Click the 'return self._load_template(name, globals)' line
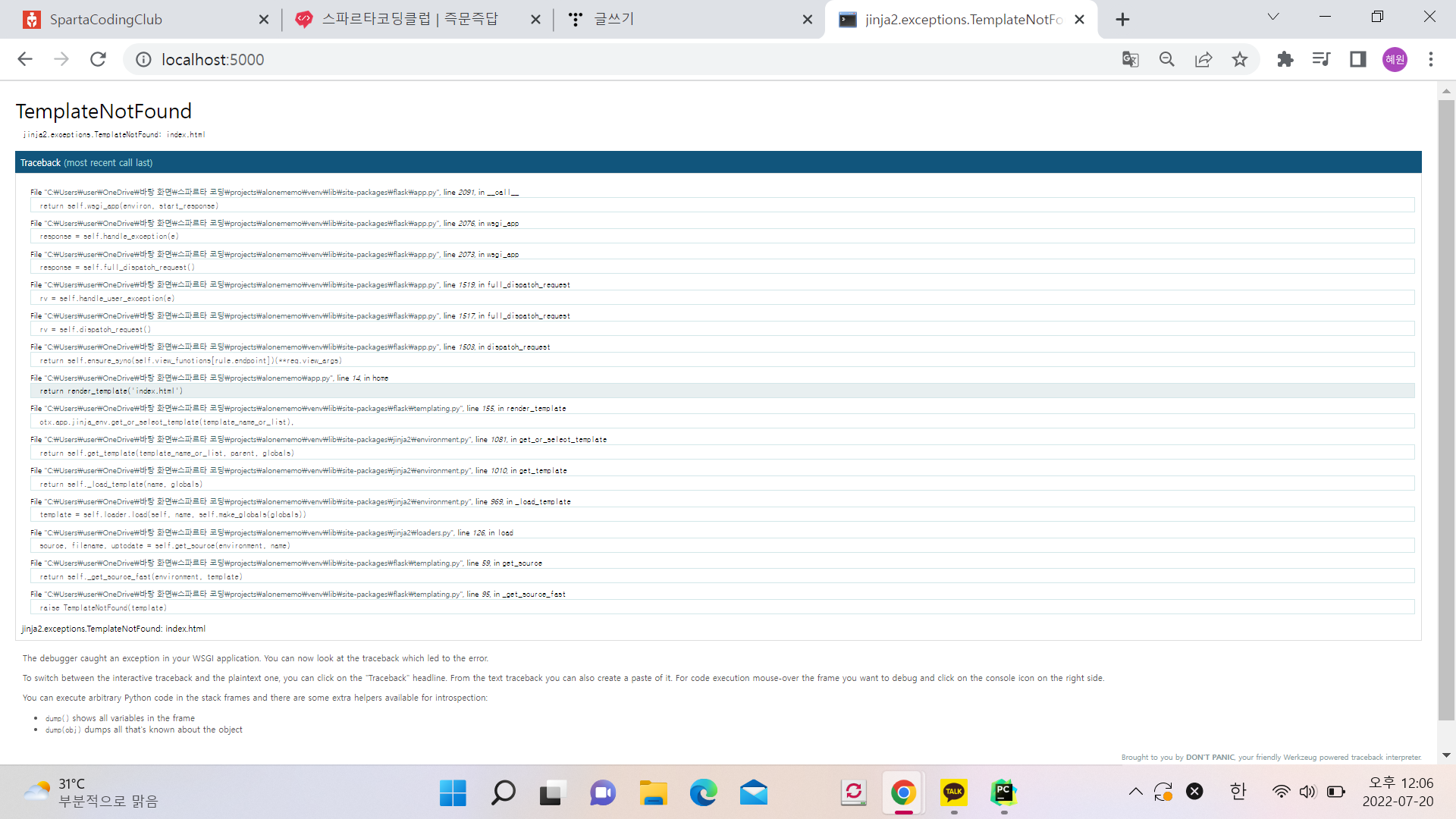 pyautogui.click(x=722, y=484)
